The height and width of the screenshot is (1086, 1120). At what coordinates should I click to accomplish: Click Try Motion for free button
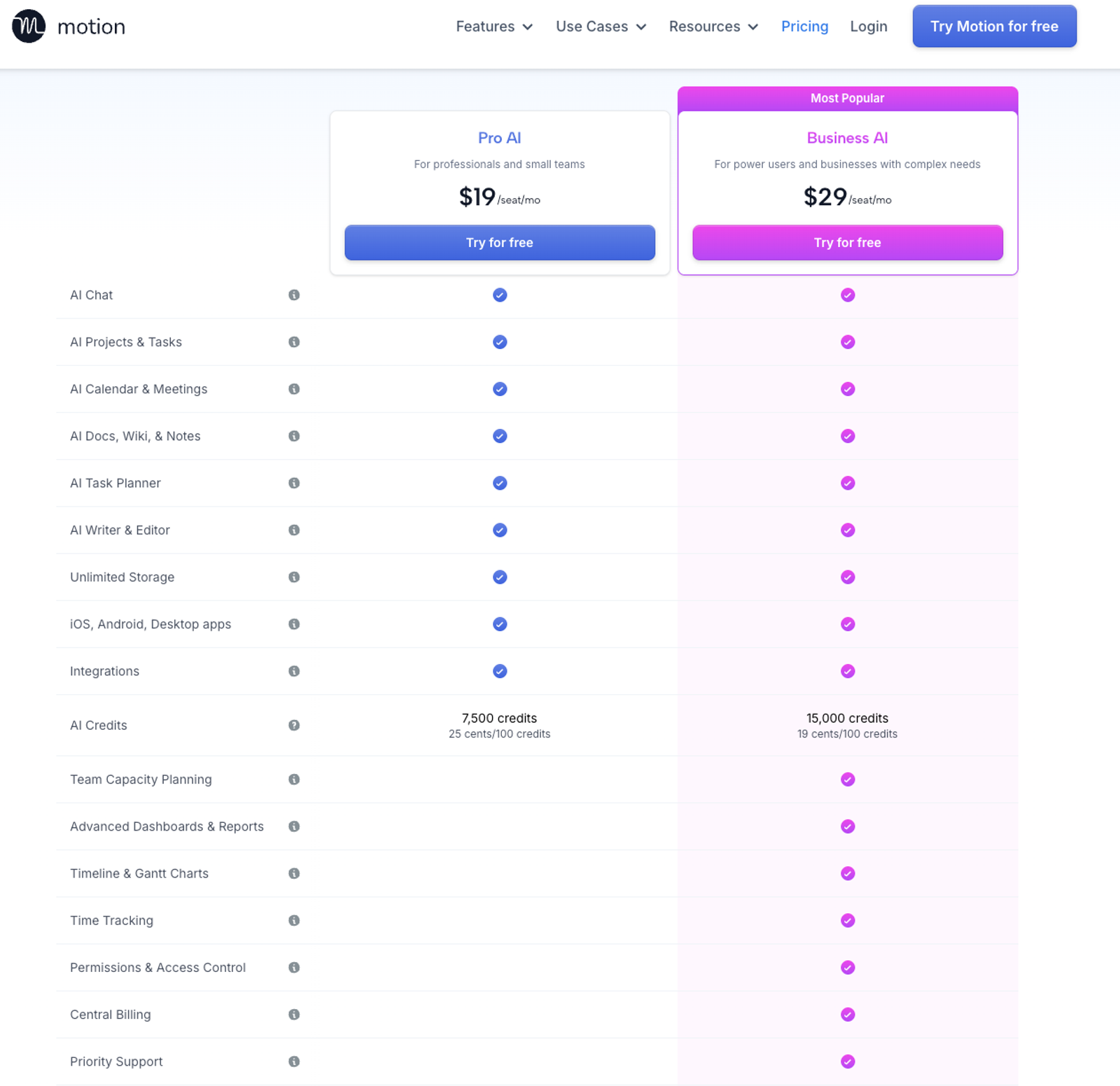[994, 27]
